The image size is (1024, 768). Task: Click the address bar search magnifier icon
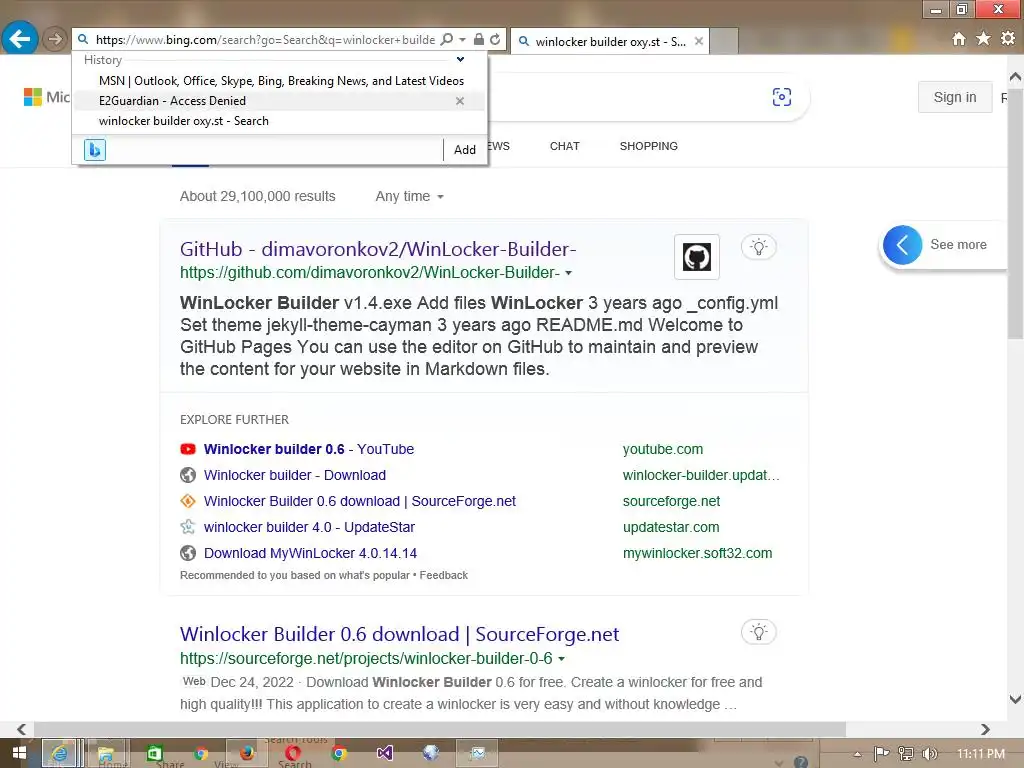(447, 39)
